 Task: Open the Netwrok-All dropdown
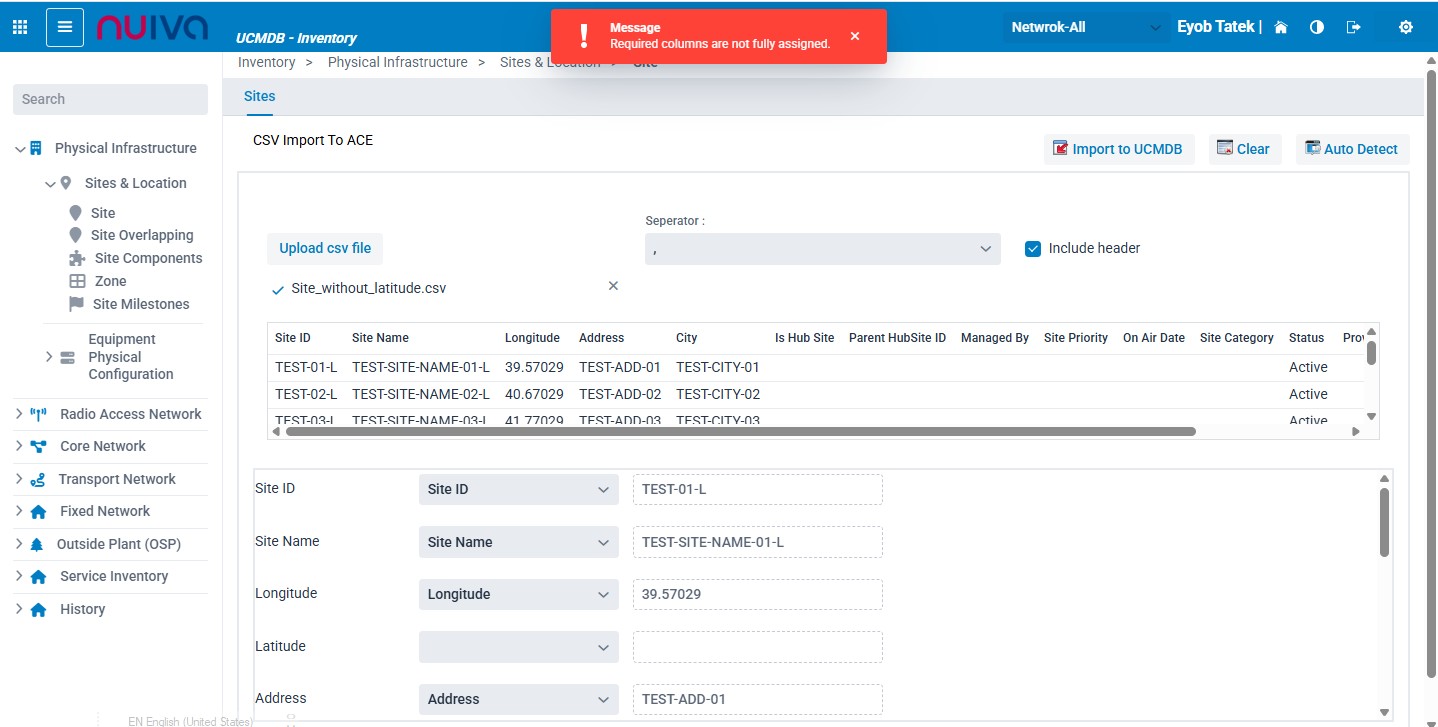[x=1085, y=28]
